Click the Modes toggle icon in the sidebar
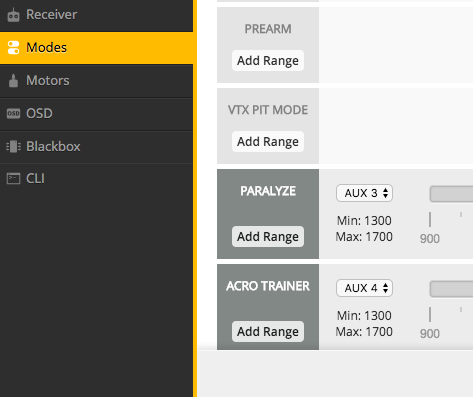473x397 pixels. click(13, 47)
